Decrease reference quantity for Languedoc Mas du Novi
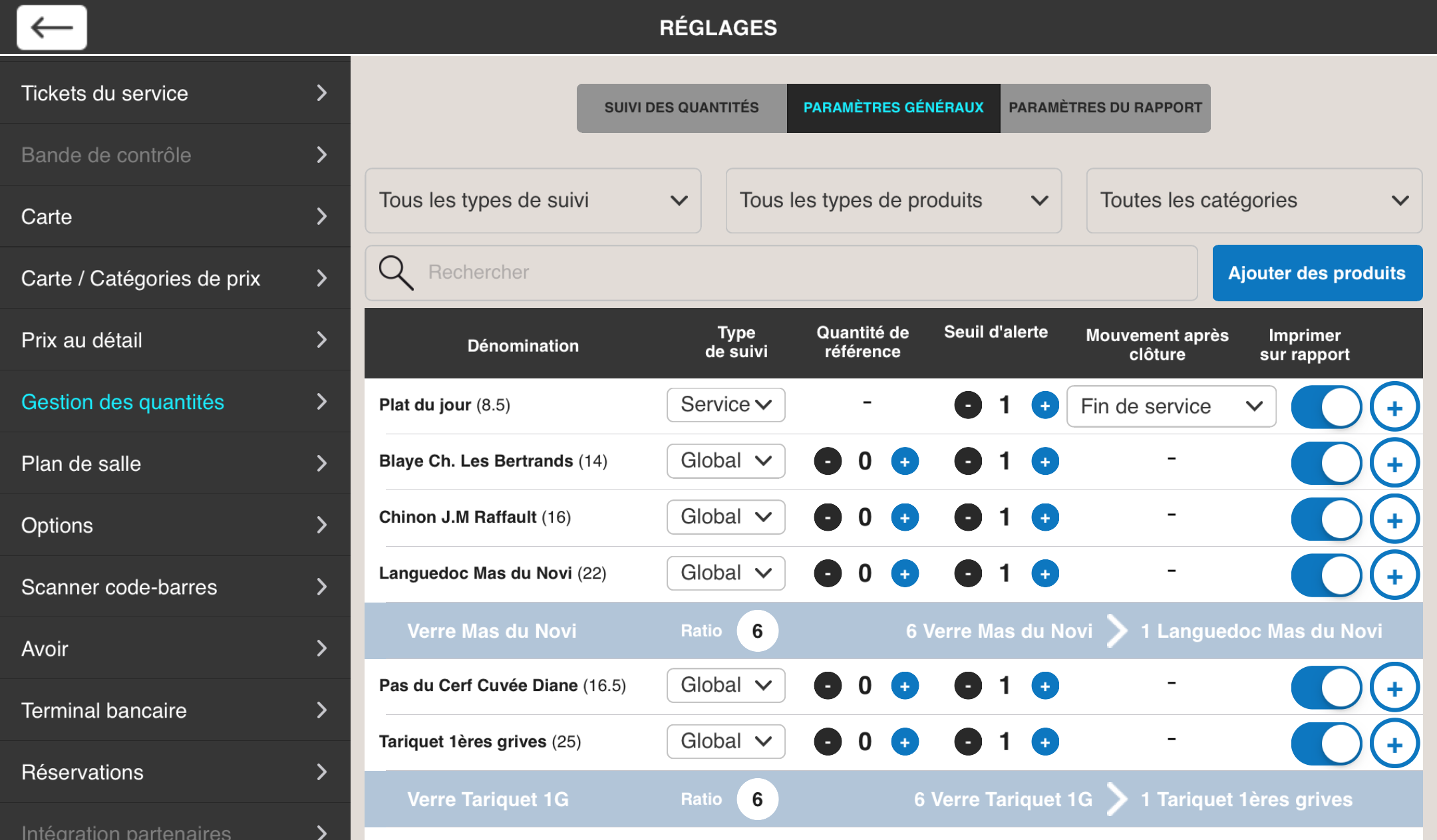This screenshot has height=840, width=1437. pos(828,573)
